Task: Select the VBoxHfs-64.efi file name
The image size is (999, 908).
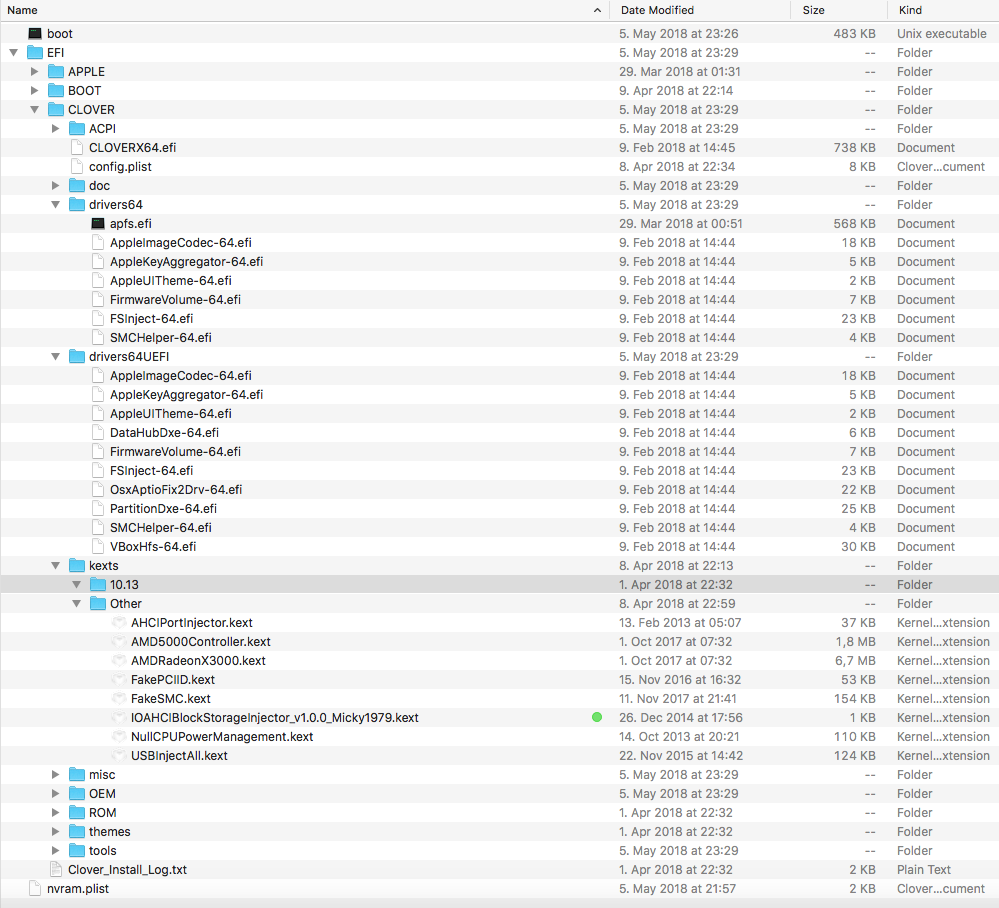Action: pos(153,547)
